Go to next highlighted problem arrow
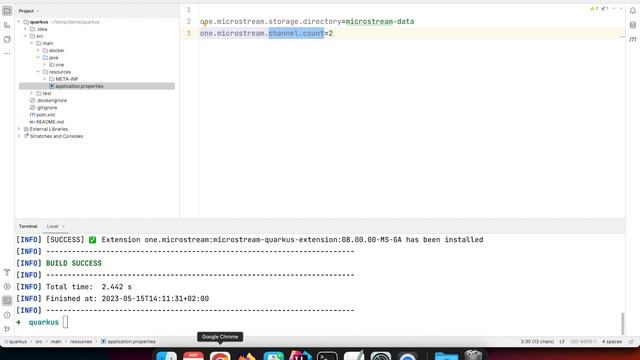This screenshot has height=360, width=640. [x=621, y=9]
